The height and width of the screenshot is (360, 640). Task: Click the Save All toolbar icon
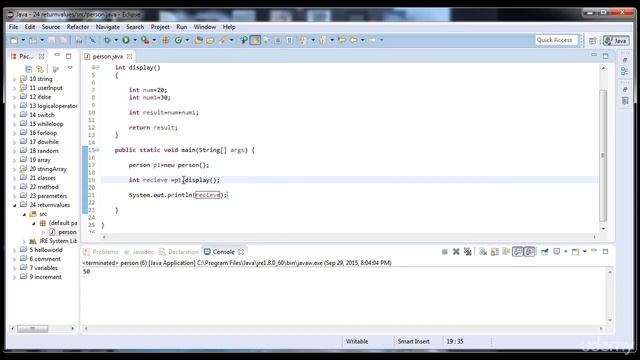click(64, 40)
